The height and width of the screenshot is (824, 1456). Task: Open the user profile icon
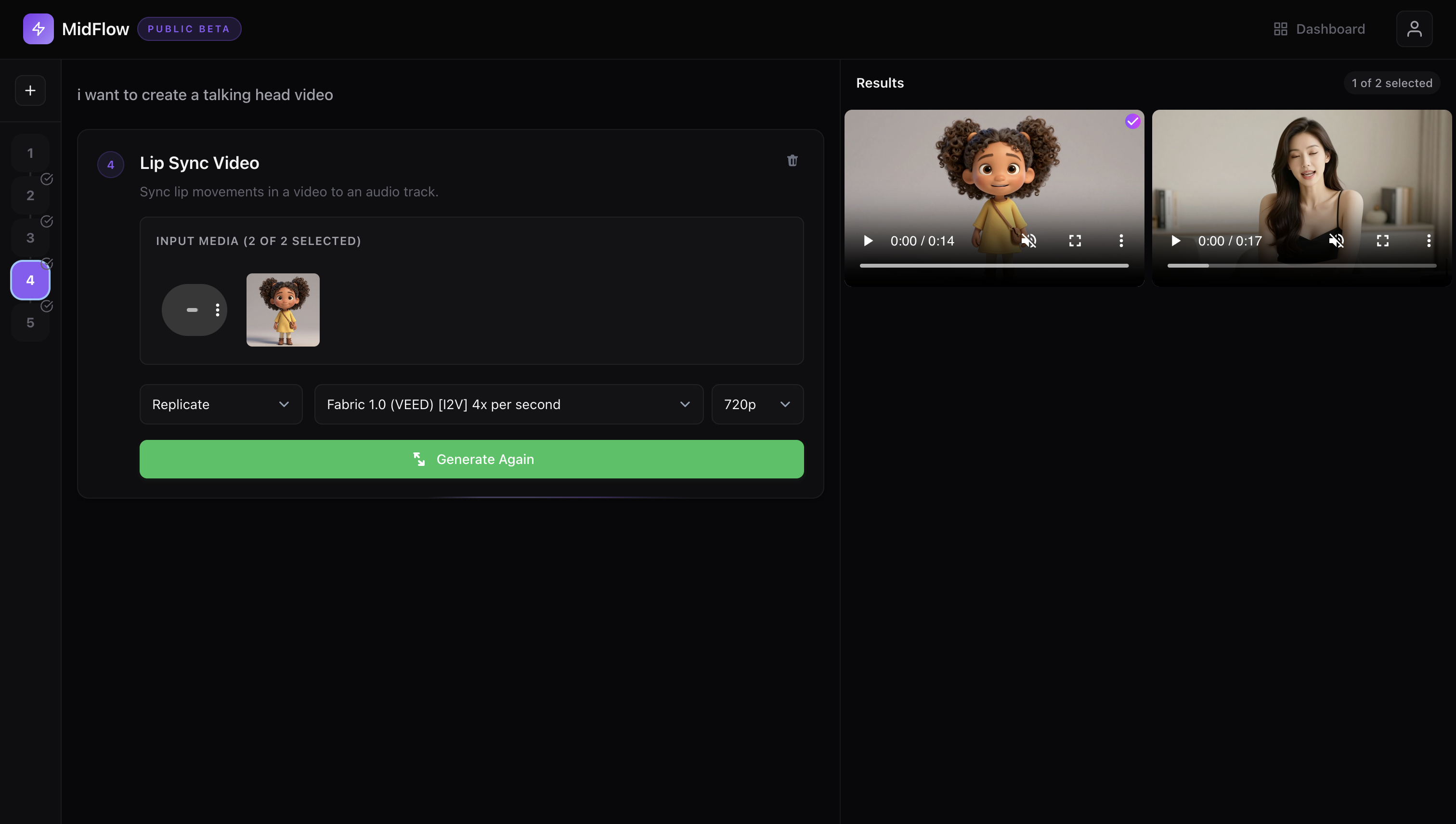1414,29
